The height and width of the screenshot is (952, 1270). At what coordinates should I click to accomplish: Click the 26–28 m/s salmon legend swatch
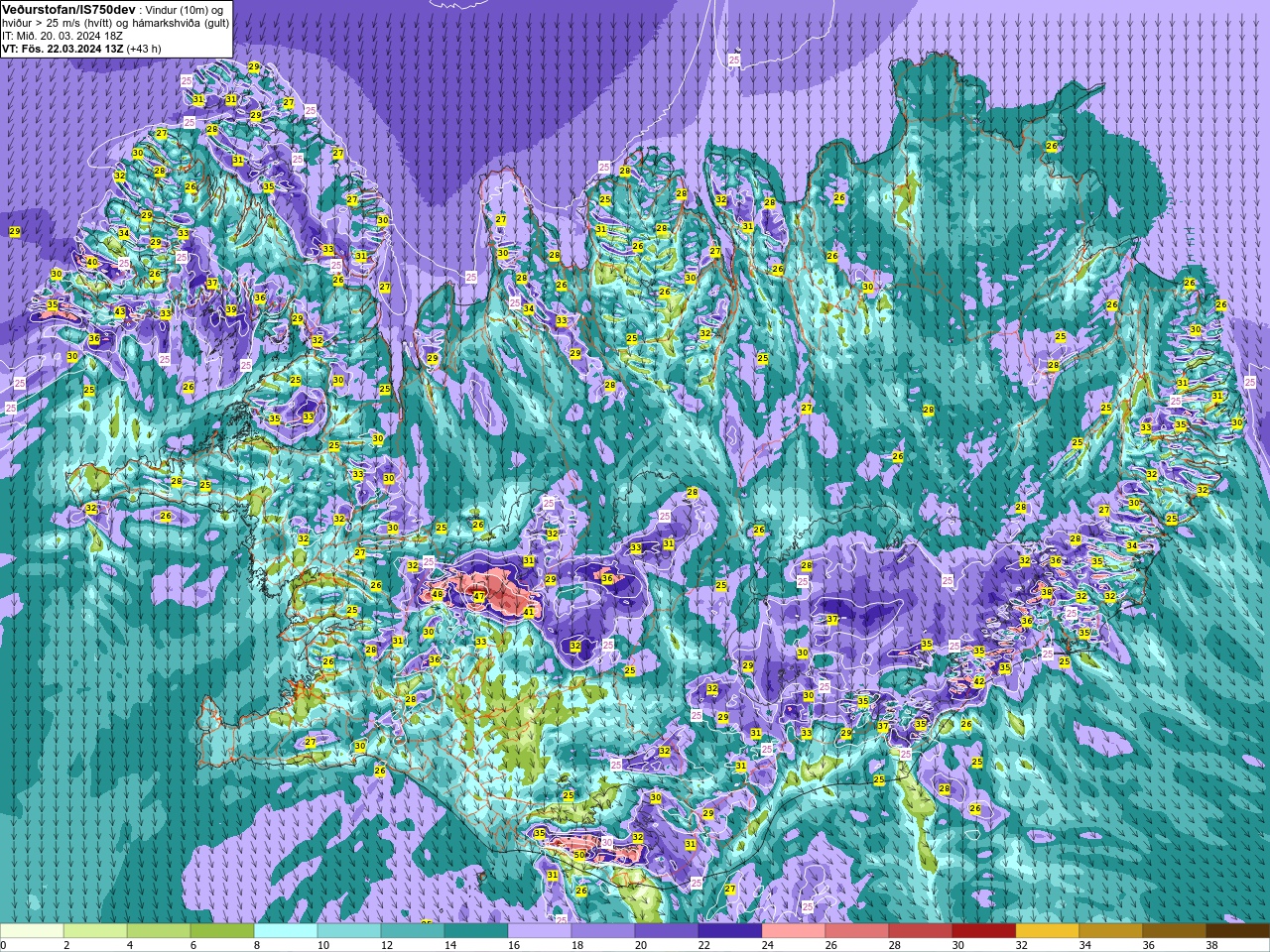coord(857,931)
